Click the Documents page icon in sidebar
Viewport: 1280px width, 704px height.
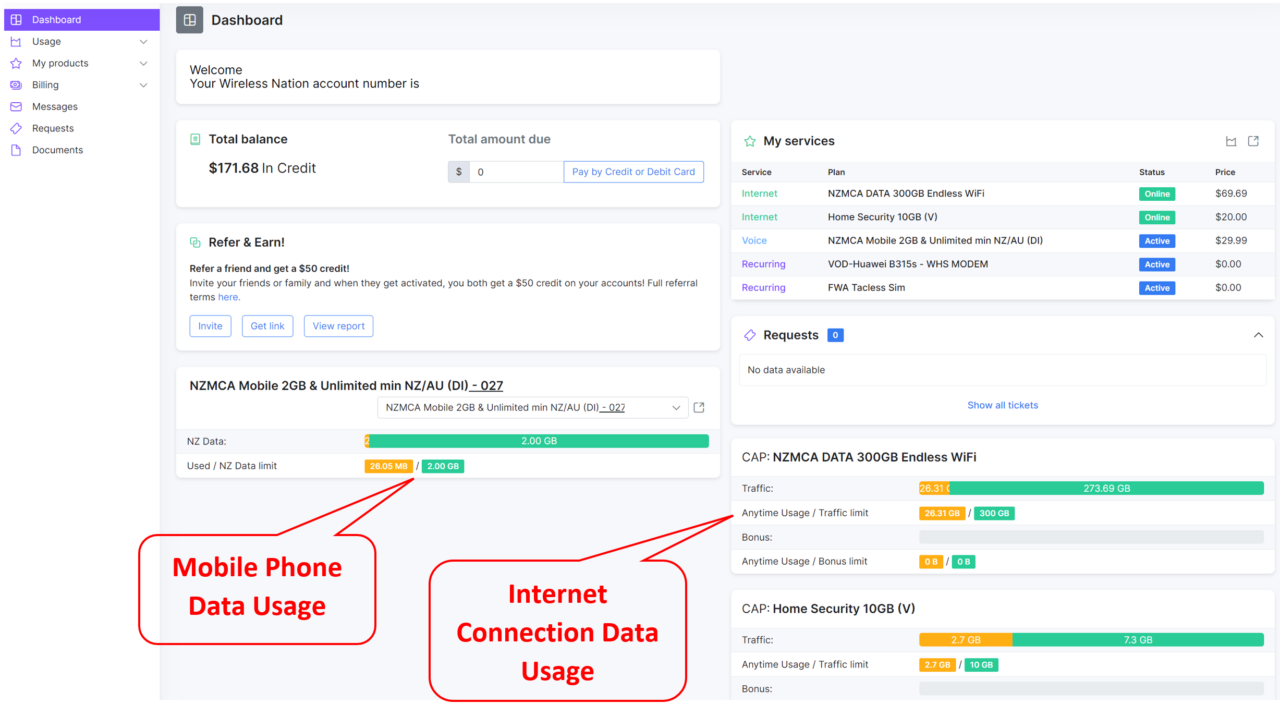click(16, 149)
